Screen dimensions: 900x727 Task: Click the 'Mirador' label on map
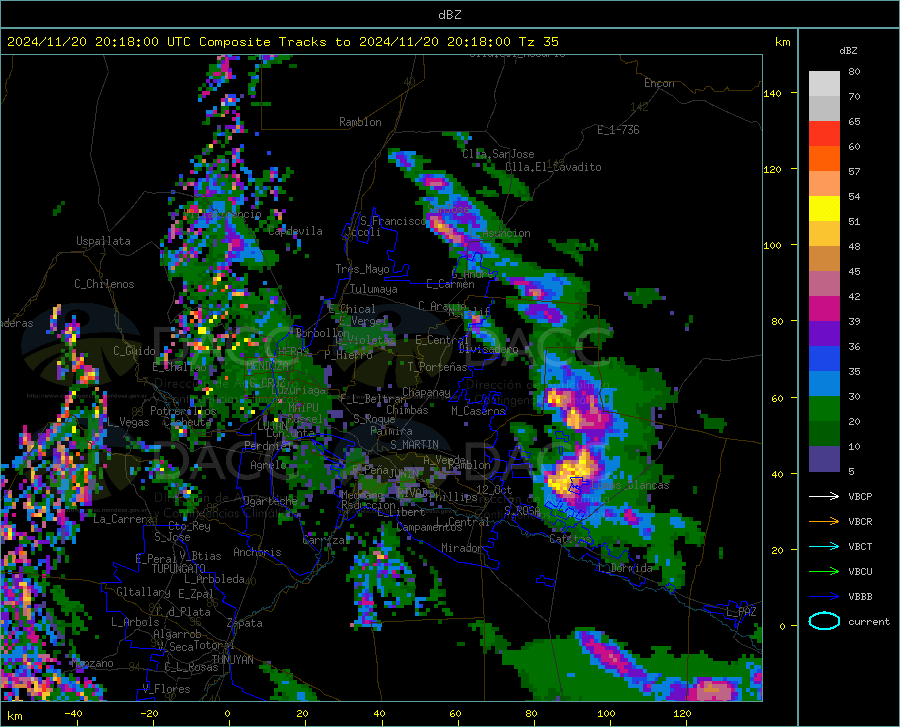462,548
